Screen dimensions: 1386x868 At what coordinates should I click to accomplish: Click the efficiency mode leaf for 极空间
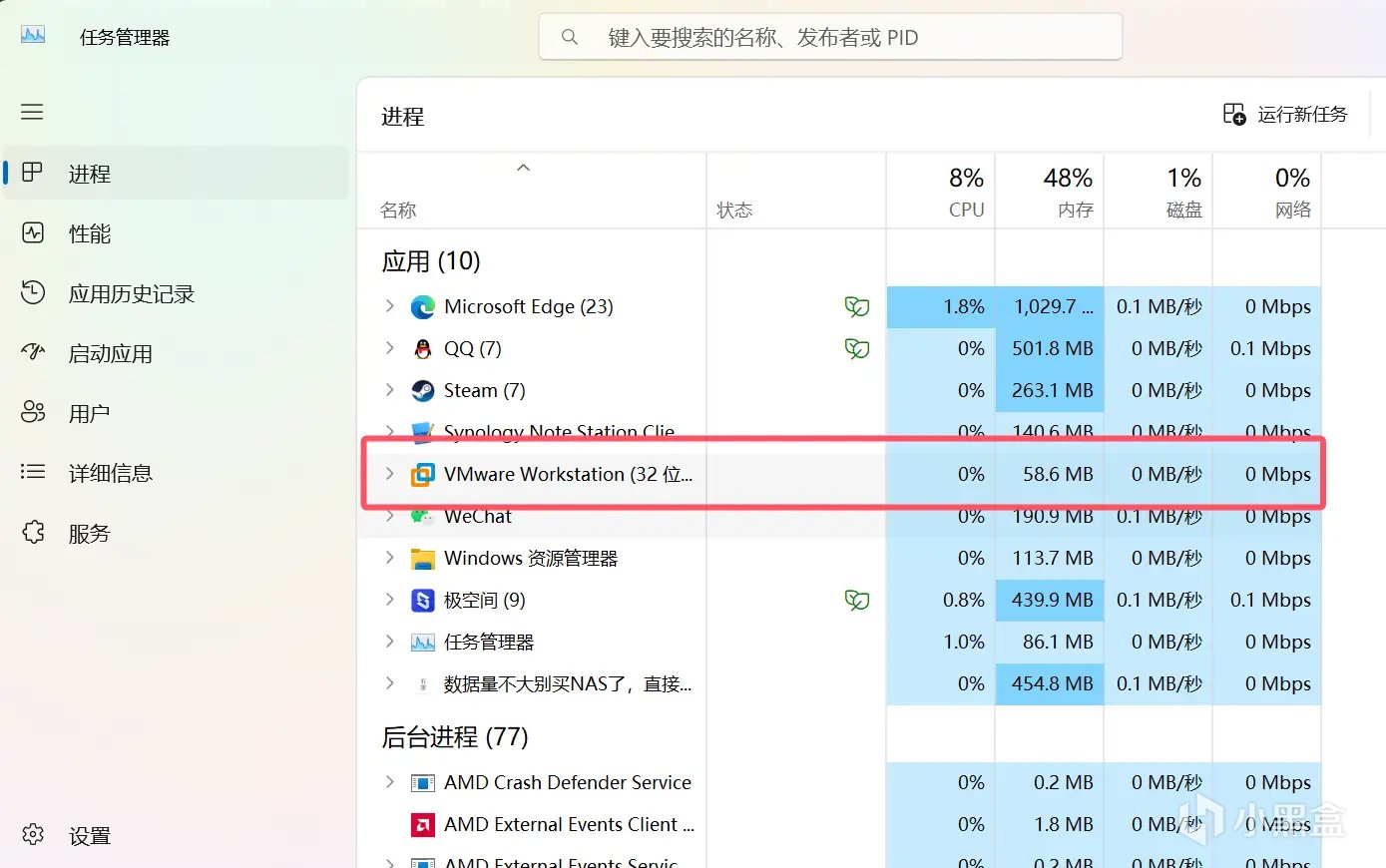click(x=857, y=600)
